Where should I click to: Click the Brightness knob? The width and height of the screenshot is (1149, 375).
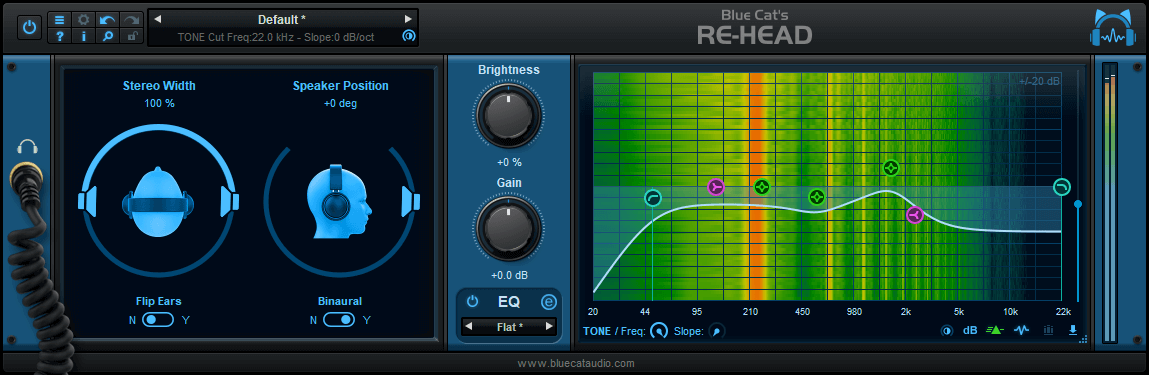tap(509, 115)
